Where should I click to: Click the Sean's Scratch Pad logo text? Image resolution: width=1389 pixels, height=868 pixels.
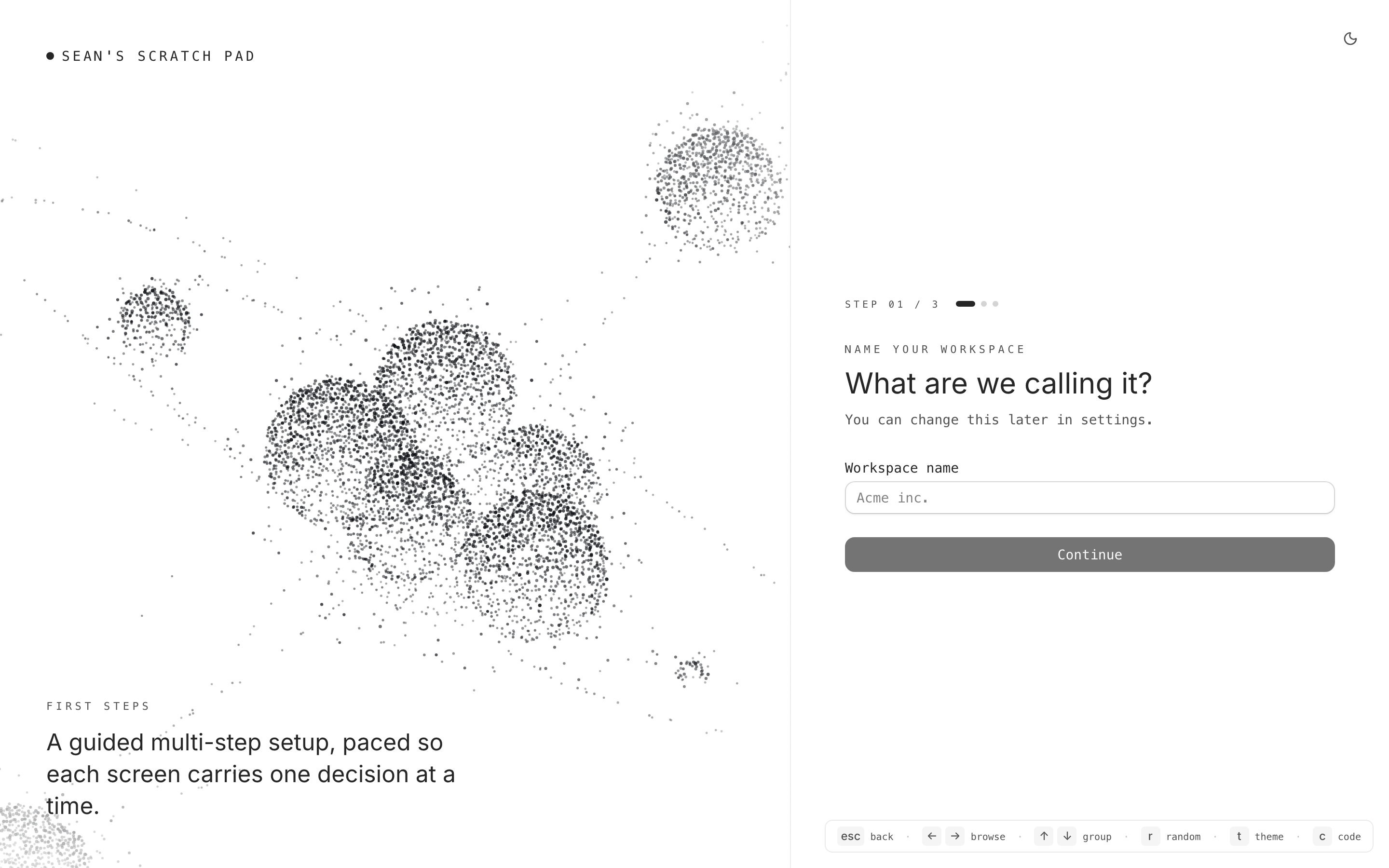(x=158, y=56)
